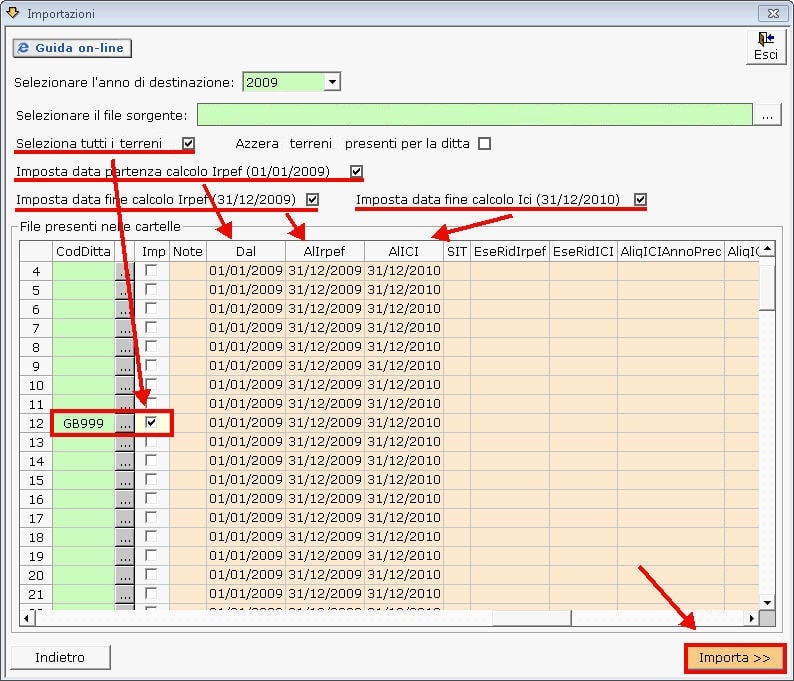Click the Indietro button
Image resolution: width=794 pixels, height=681 pixels.
click(60, 657)
